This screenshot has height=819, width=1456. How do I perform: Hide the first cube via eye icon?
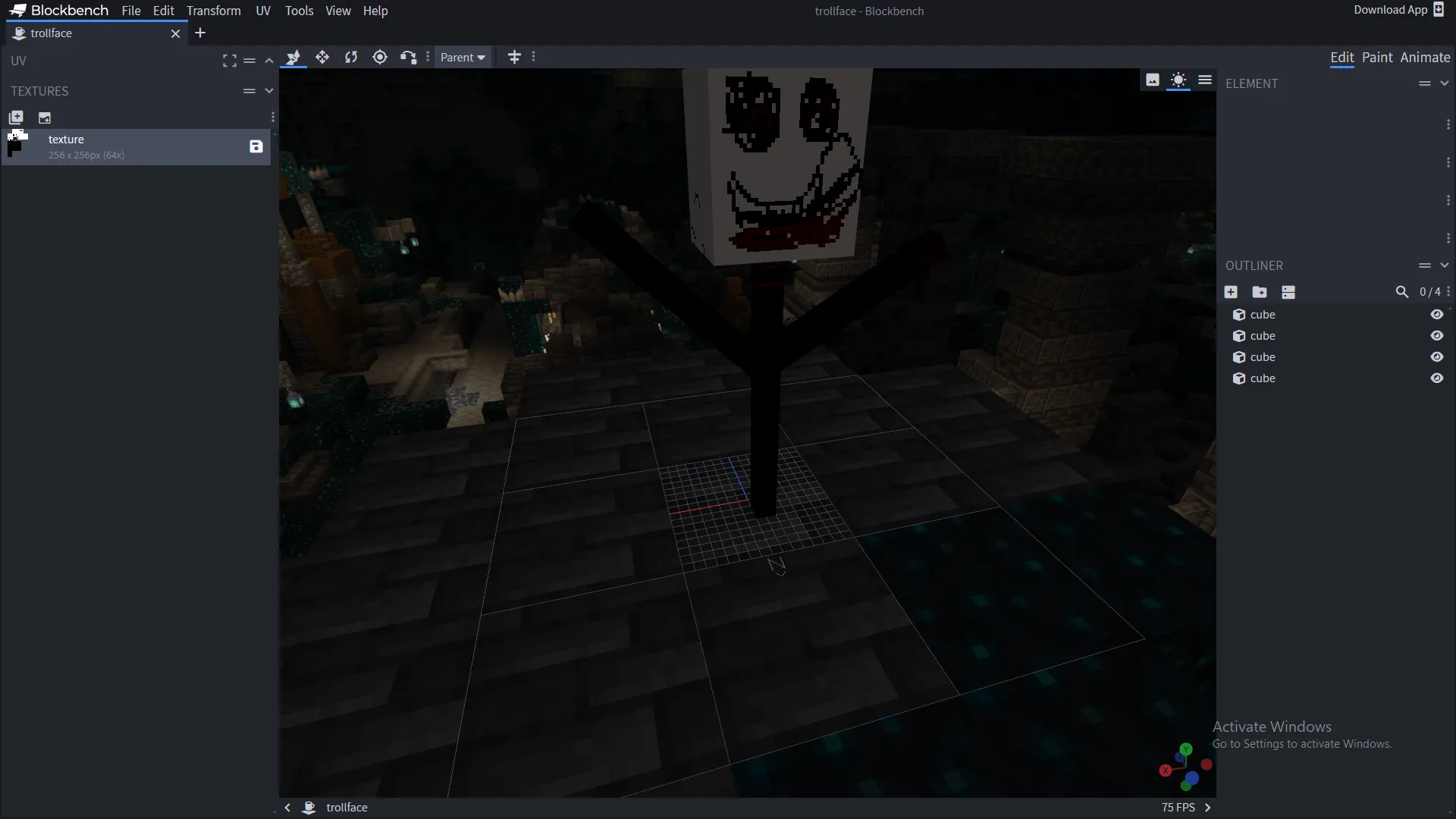coord(1437,315)
